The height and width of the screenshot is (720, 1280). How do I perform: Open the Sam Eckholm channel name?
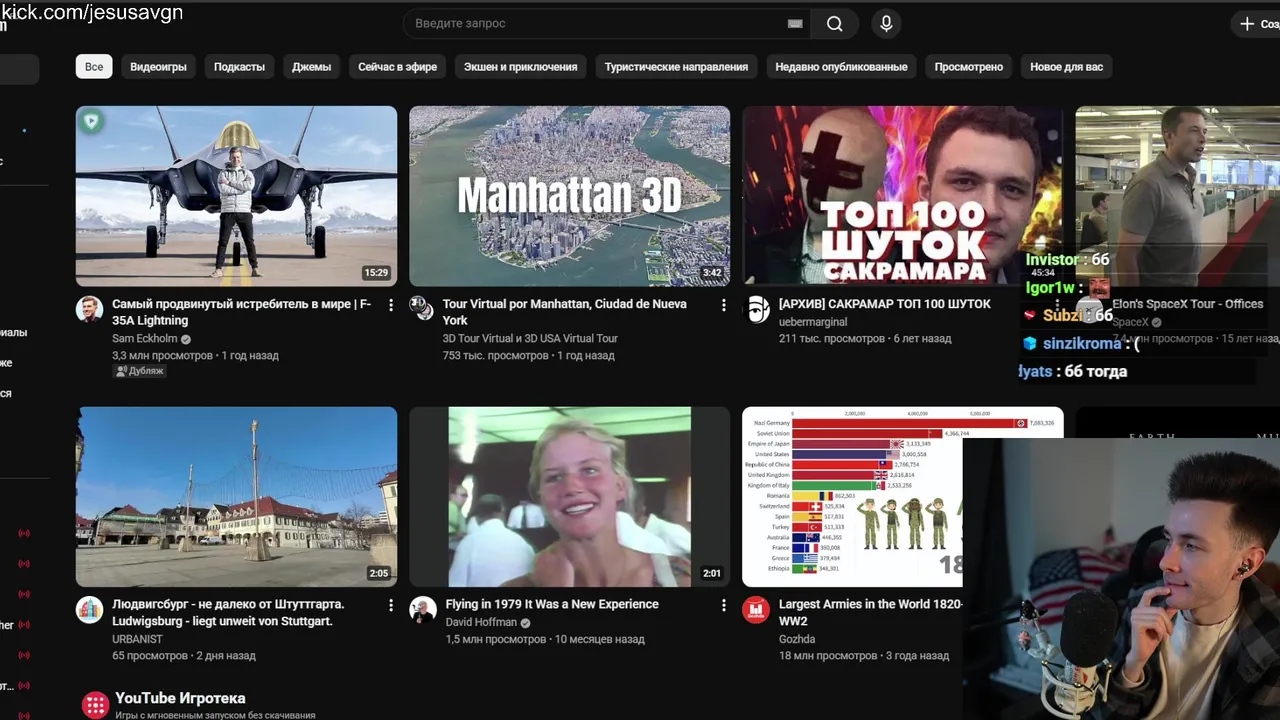pyautogui.click(x=144, y=338)
